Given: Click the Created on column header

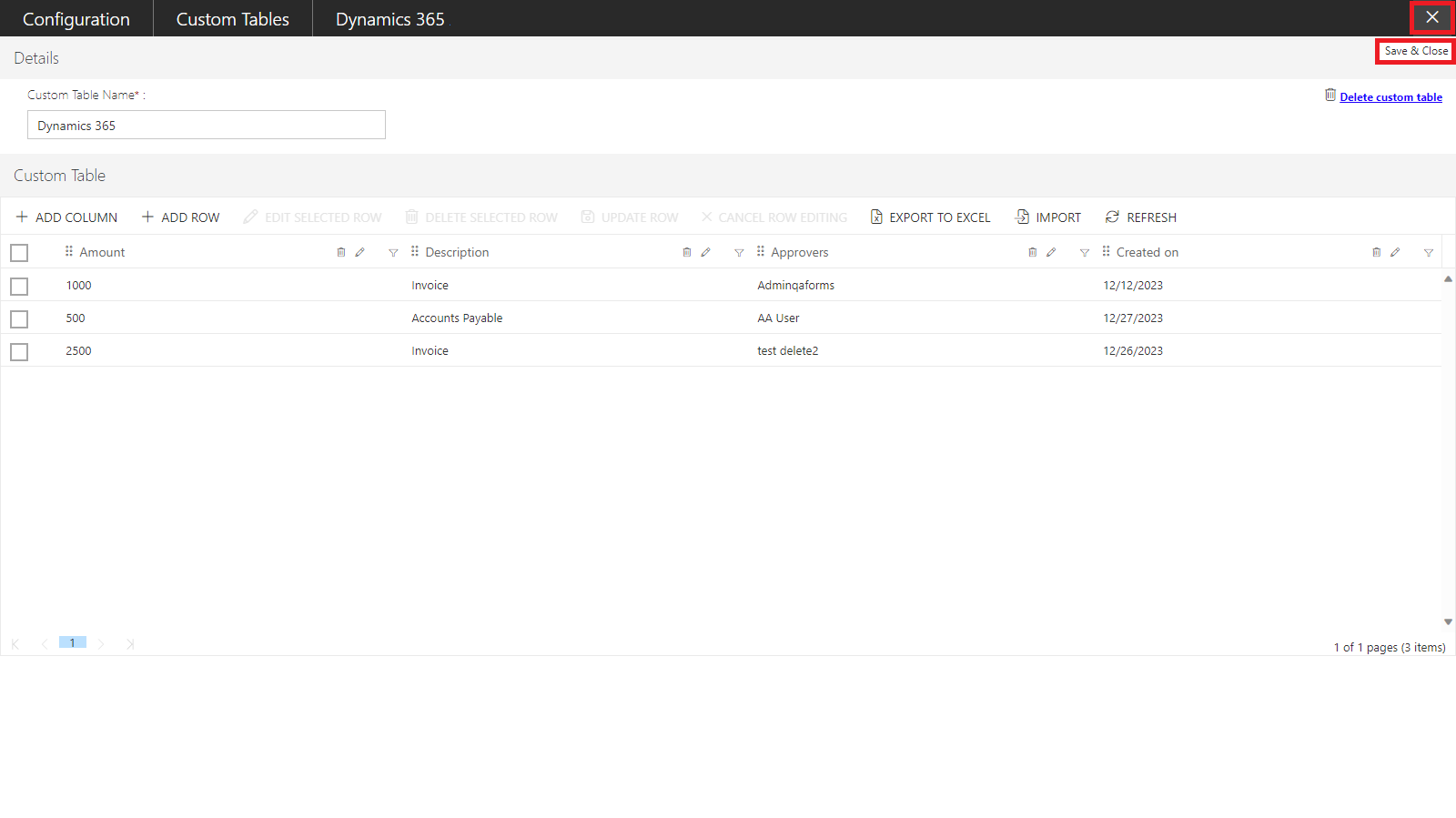Looking at the screenshot, I should pos(1148,252).
